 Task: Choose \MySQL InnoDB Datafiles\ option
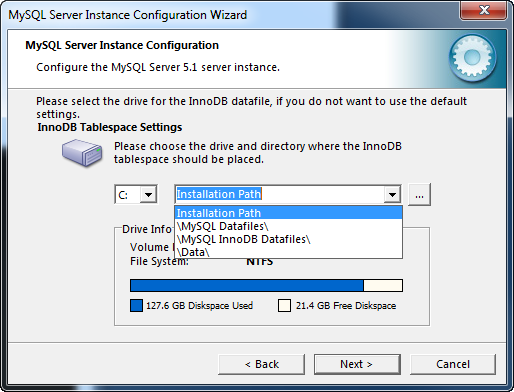click(x=288, y=239)
